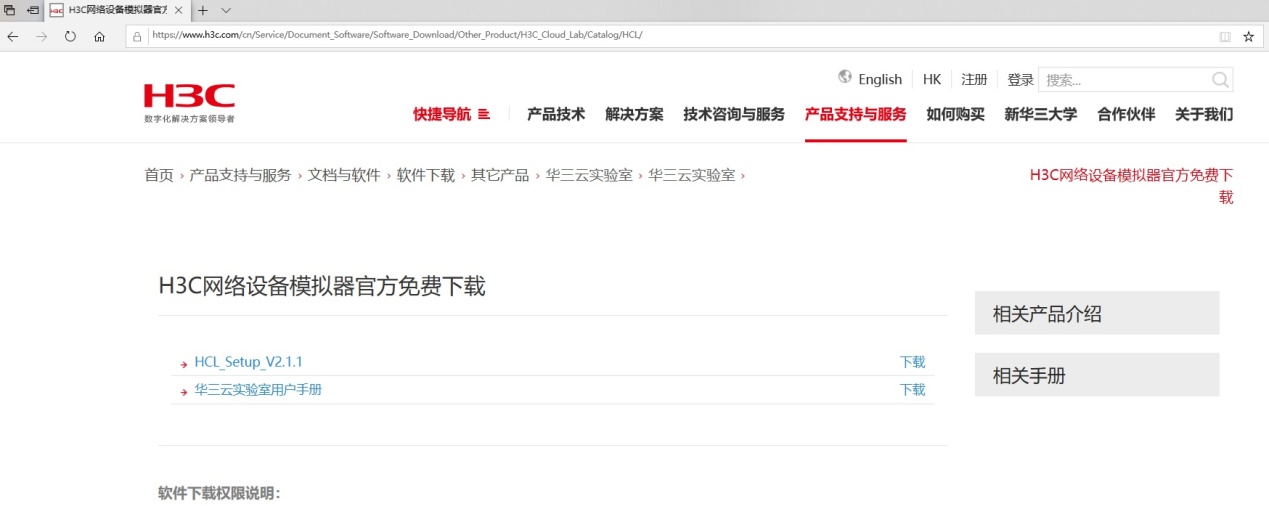
Task: Click the page heading H3C网络设备模拟器官方免费下载
Action: 322,286
